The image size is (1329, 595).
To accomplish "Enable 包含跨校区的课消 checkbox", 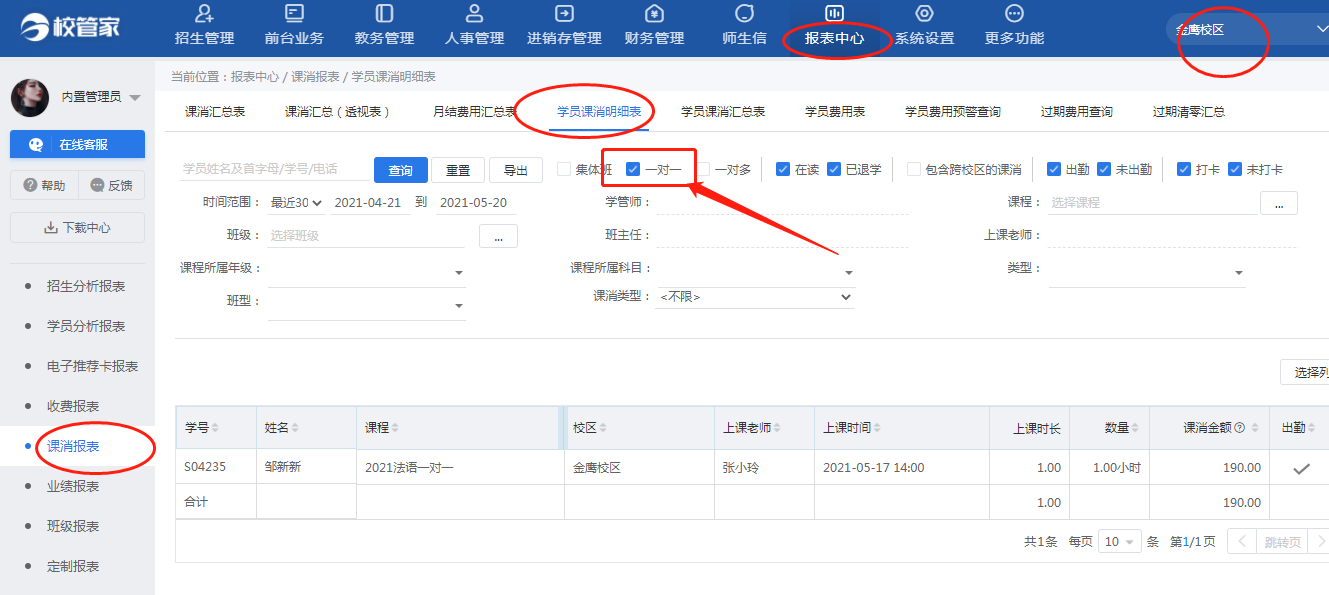I will [x=914, y=169].
